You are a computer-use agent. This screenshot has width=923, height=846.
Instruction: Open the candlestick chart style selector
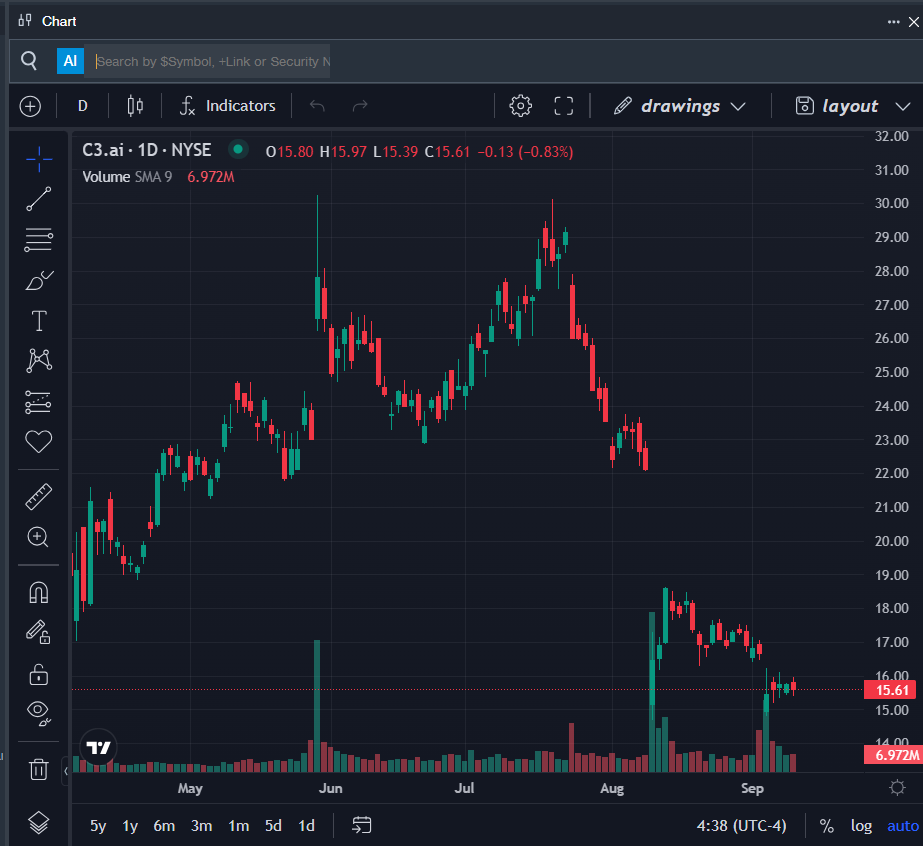(136, 106)
